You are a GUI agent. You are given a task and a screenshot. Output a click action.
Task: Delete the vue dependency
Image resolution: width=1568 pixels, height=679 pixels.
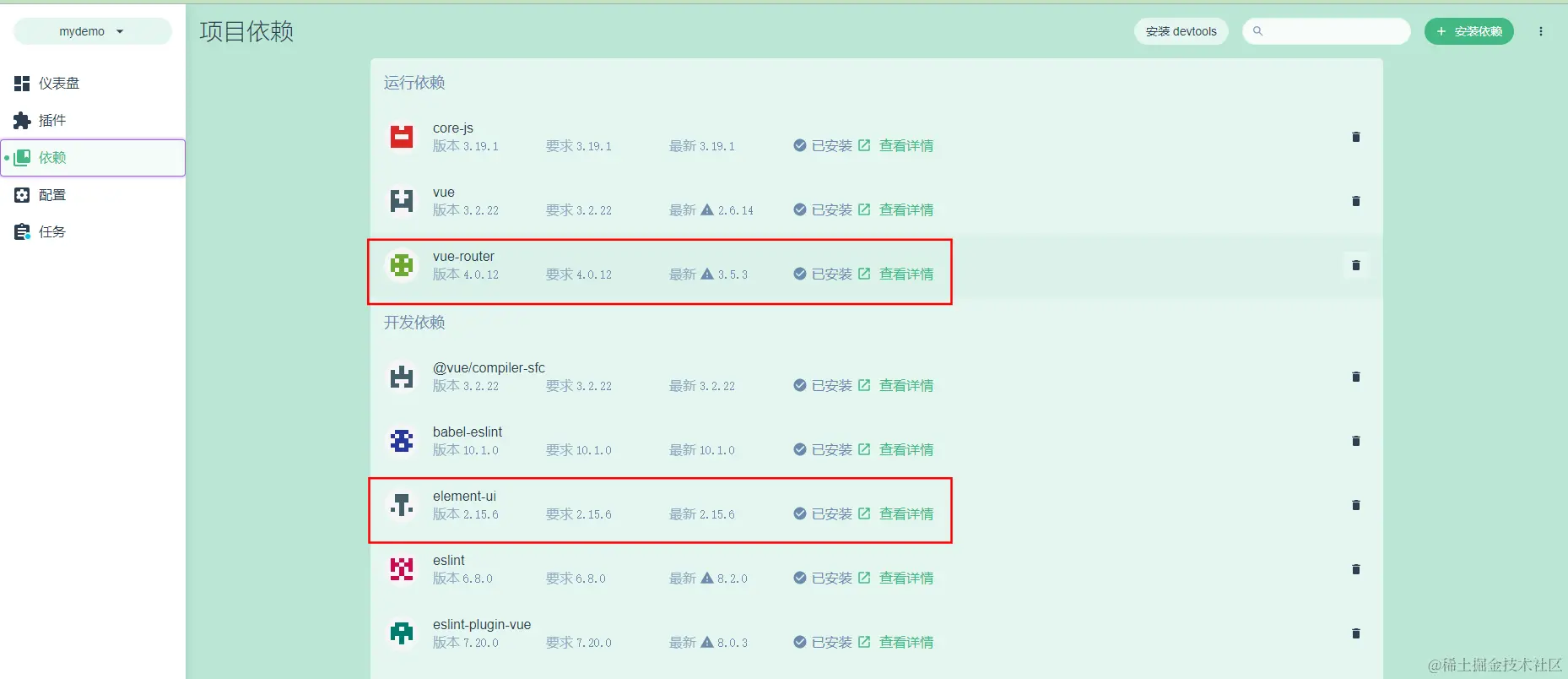pyautogui.click(x=1355, y=201)
